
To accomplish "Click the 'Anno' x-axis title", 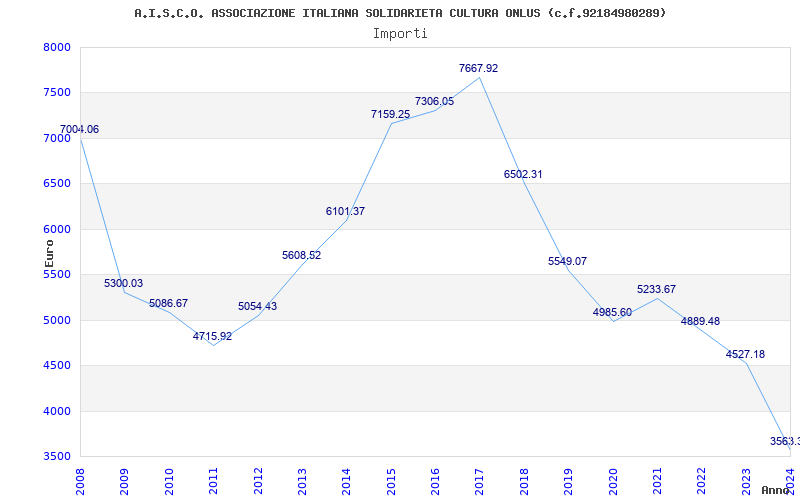I will coord(776,490).
